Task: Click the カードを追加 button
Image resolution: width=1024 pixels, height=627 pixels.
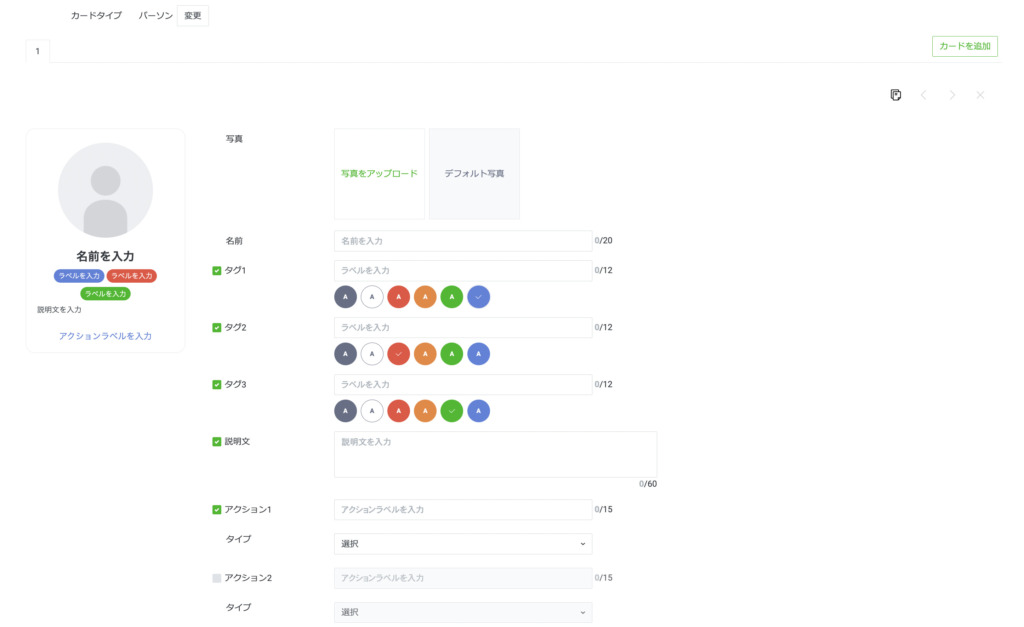Action: click(x=964, y=46)
